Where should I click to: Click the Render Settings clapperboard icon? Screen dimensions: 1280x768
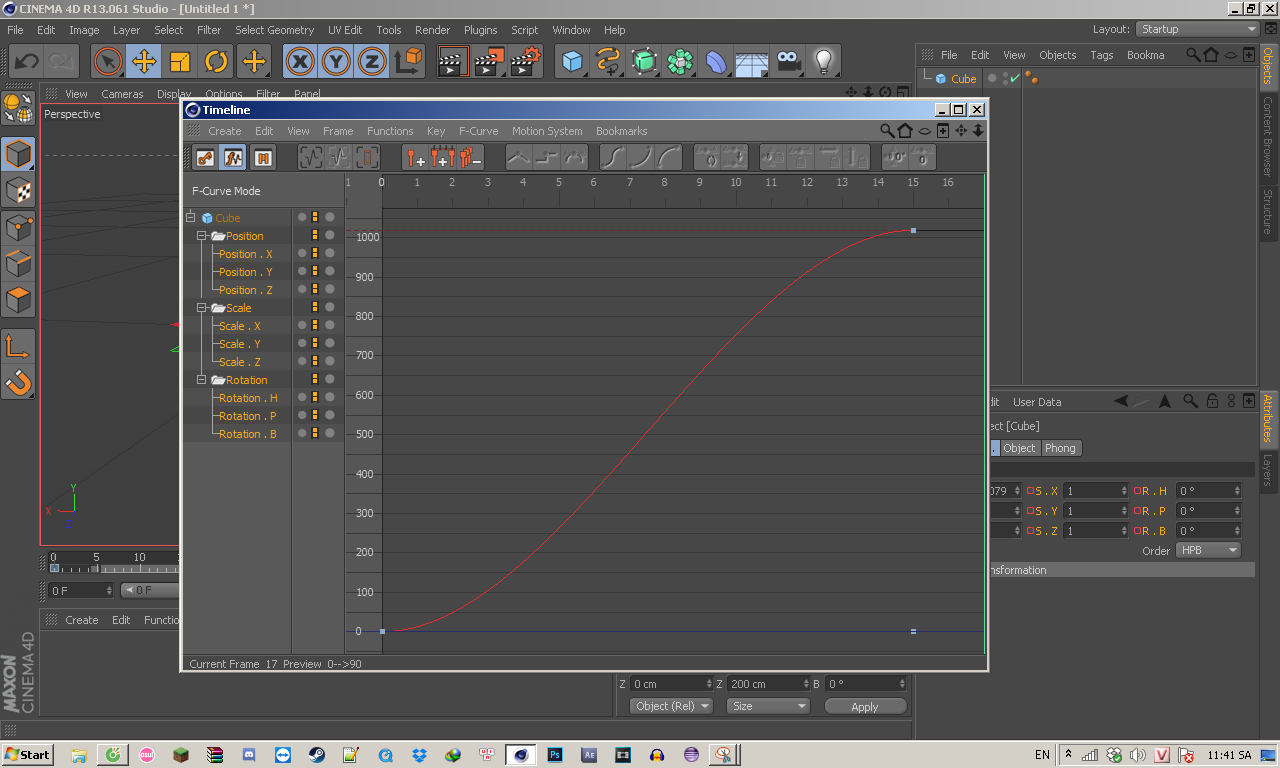click(525, 62)
